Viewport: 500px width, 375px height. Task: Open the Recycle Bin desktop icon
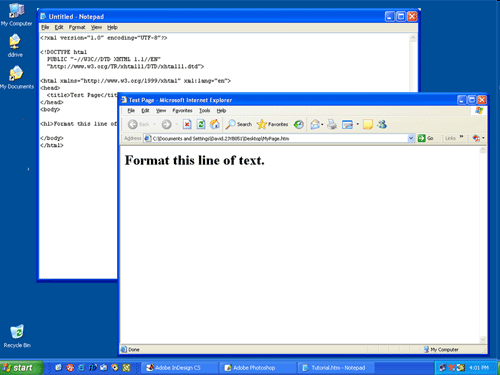tap(17, 336)
